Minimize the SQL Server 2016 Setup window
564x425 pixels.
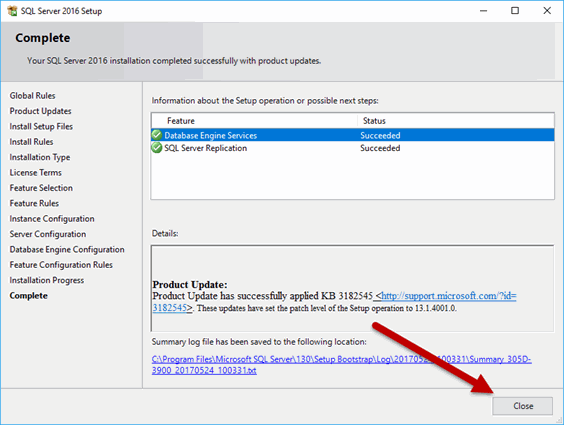(483, 11)
